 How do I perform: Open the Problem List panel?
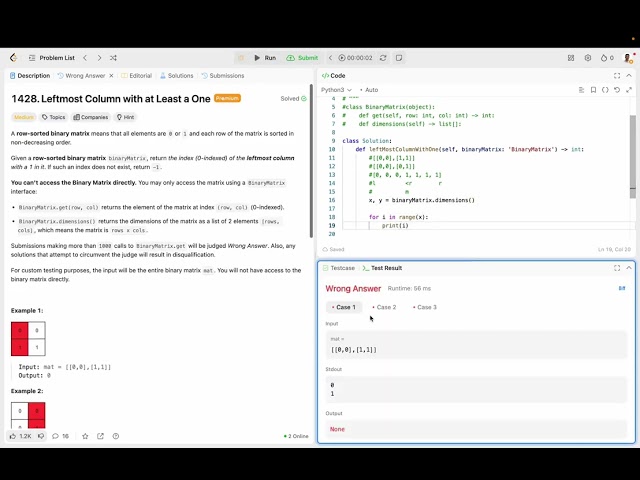[52, 58]
